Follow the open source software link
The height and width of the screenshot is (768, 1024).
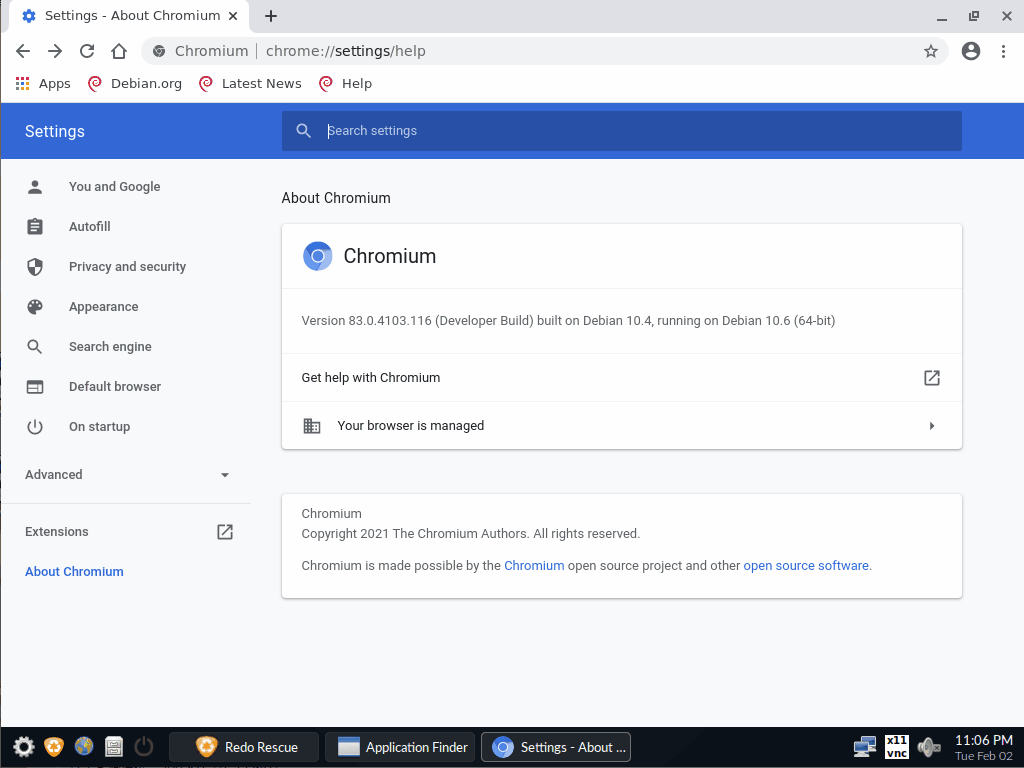806,566
